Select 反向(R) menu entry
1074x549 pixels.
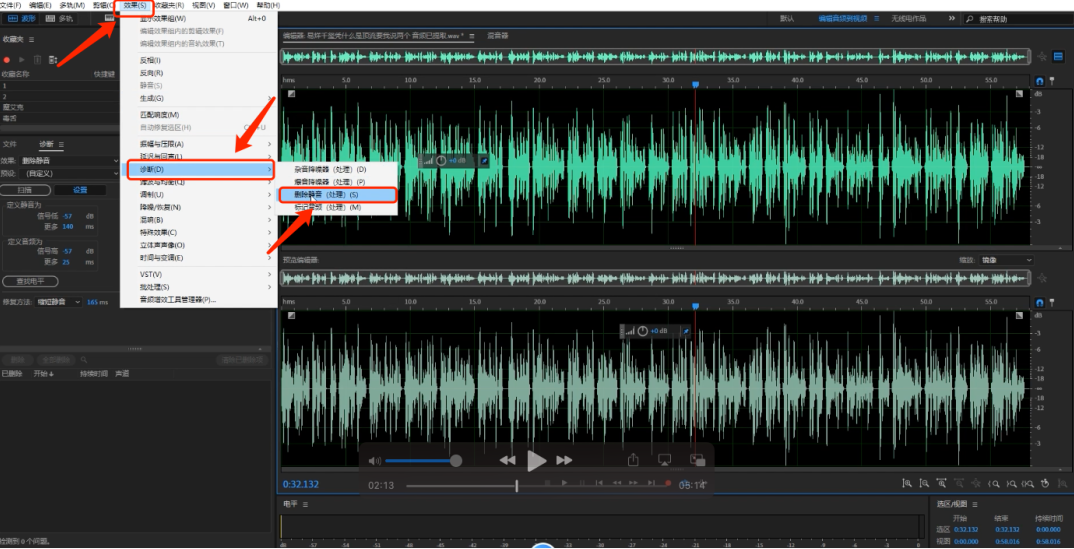coord(199,73)
